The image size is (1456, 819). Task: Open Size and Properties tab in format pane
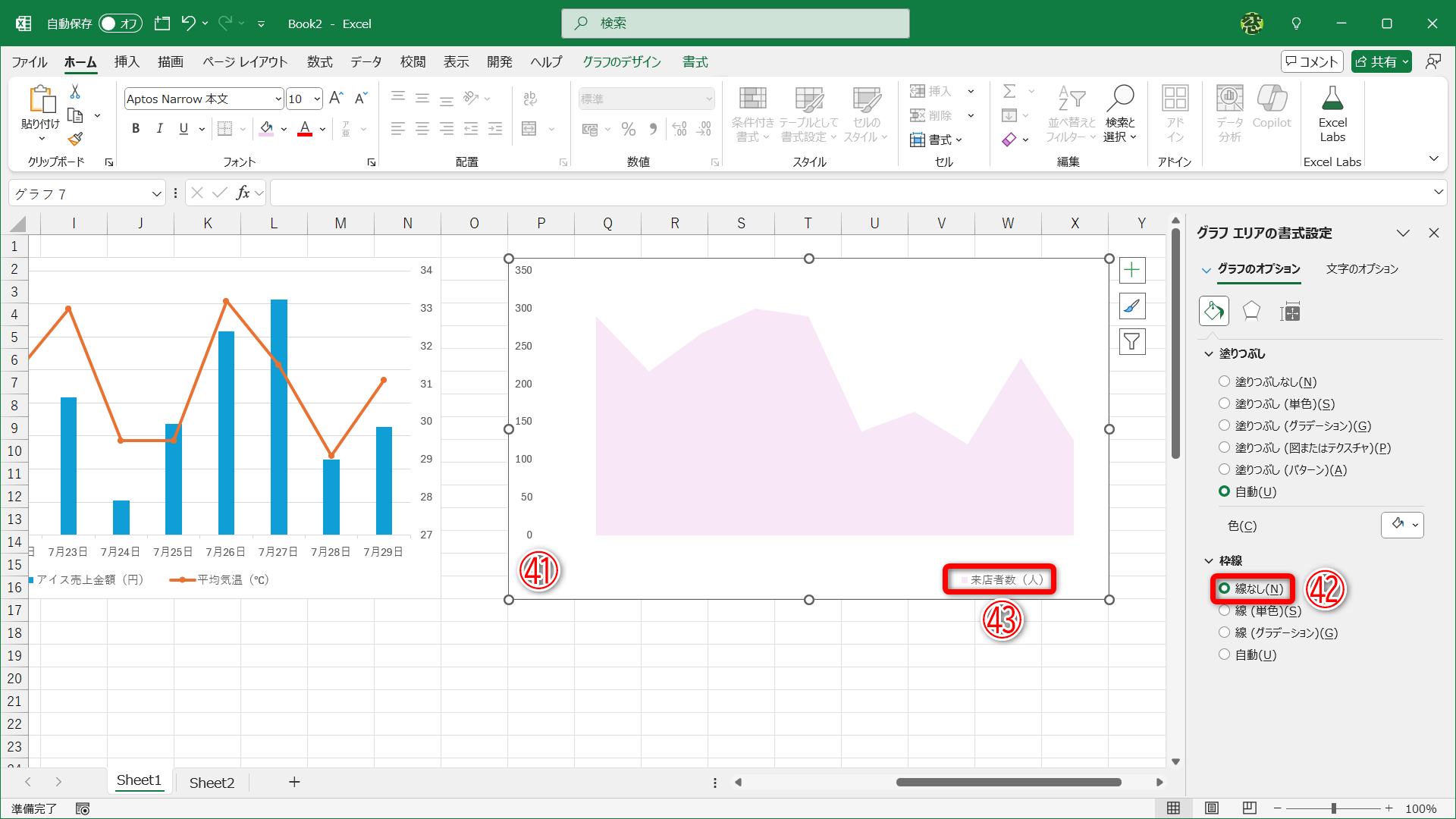coord(1290,311)
